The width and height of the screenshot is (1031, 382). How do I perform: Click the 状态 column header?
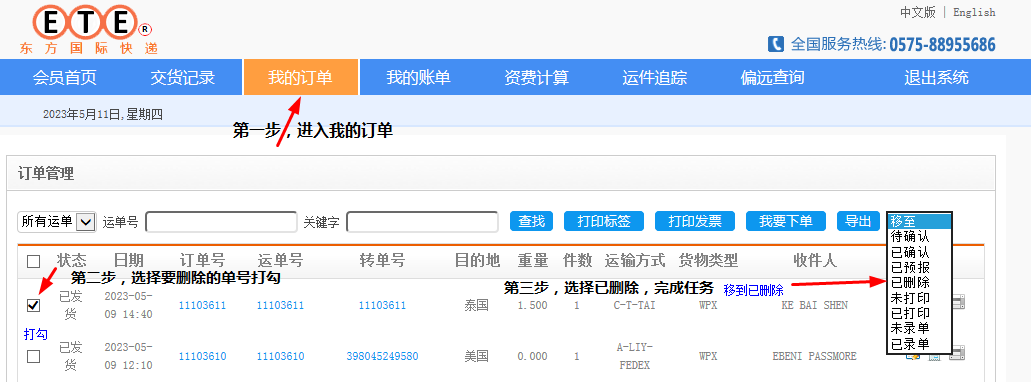71,261
